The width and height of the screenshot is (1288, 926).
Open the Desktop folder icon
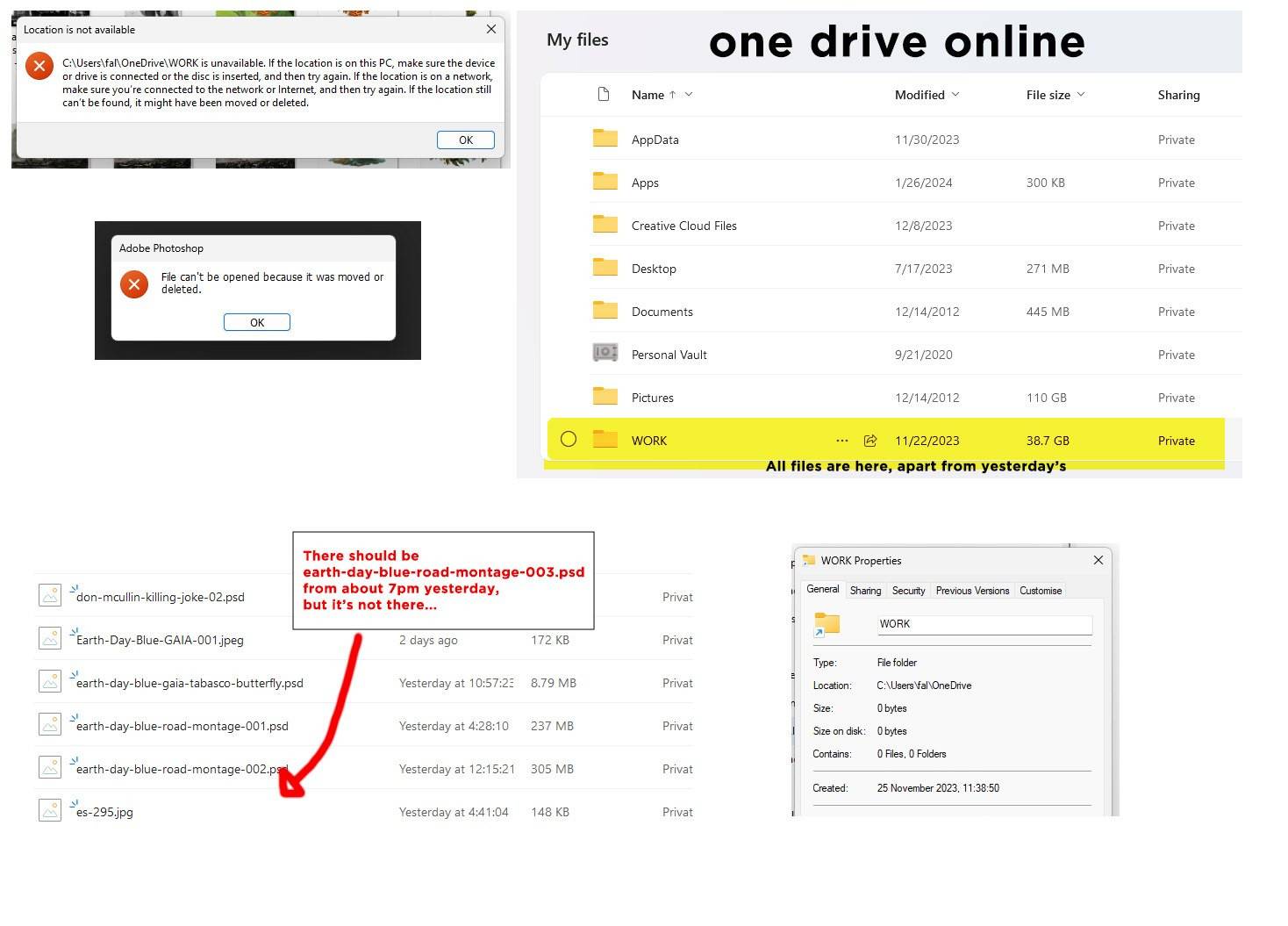(605, 267)
